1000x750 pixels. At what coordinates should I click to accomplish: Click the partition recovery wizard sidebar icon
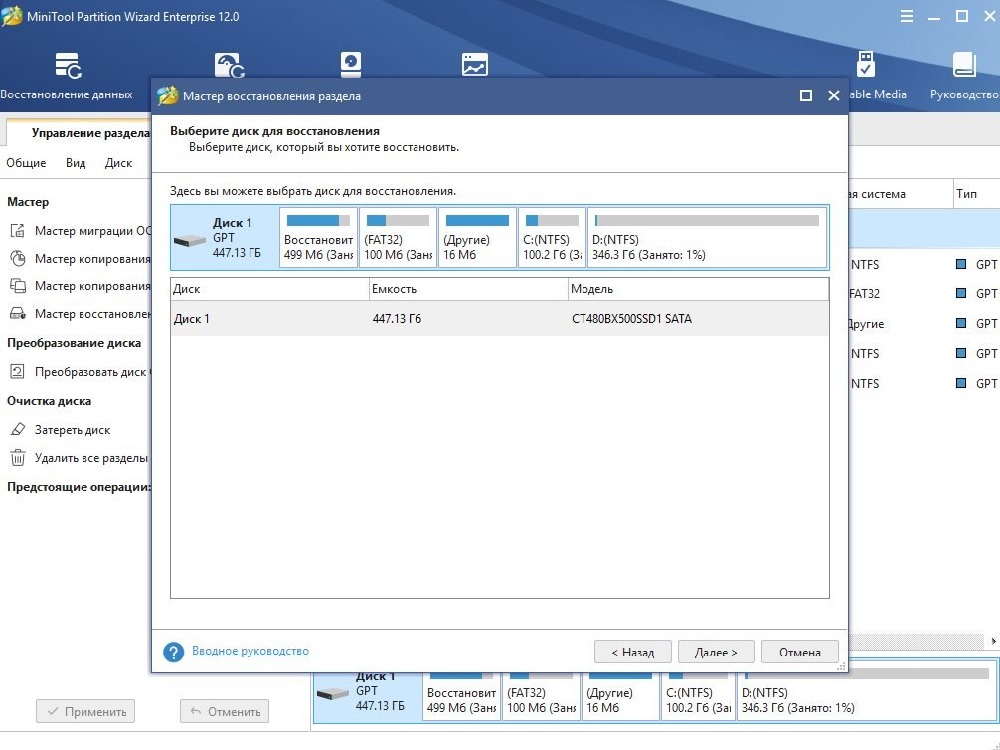[18, 313]
